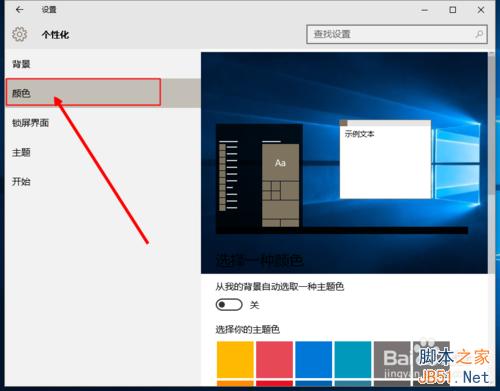Click the desktop color preview image
This screenshot has height=391, width=500.
344,163
